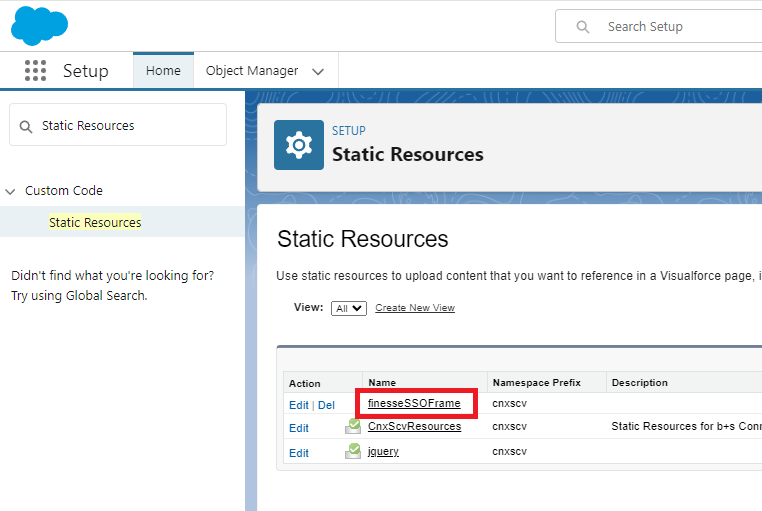Select Static Resources in the sidebar tree
Viewport: 762px width, 511px height.
95,222
